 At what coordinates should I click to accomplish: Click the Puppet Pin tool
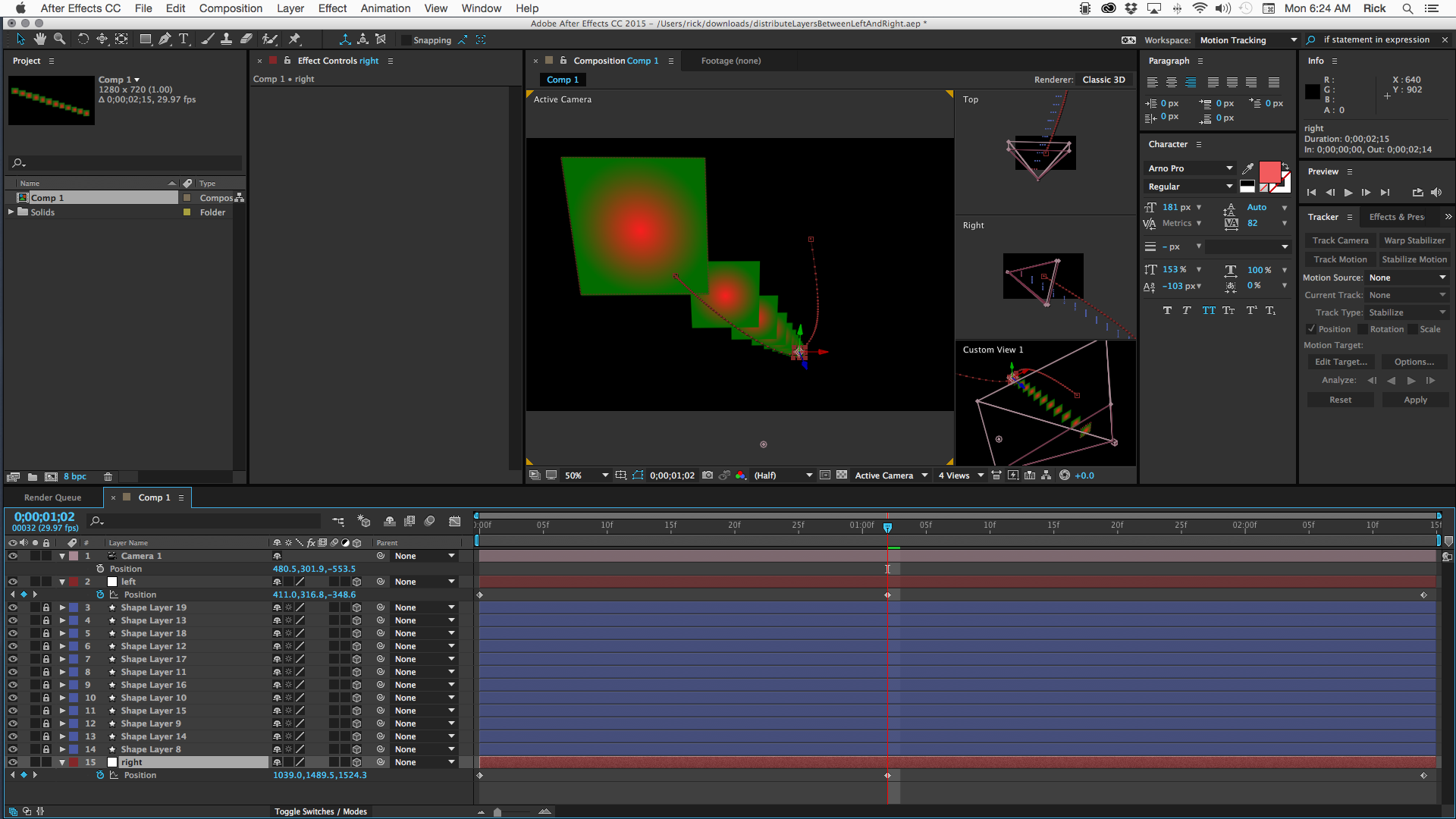click(x=295, y=39)
